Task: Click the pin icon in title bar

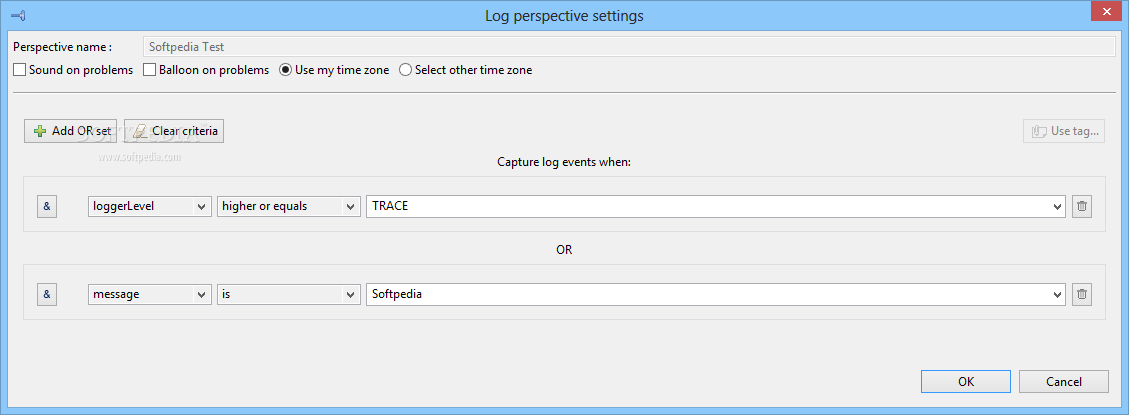Action: click(18, 14)
